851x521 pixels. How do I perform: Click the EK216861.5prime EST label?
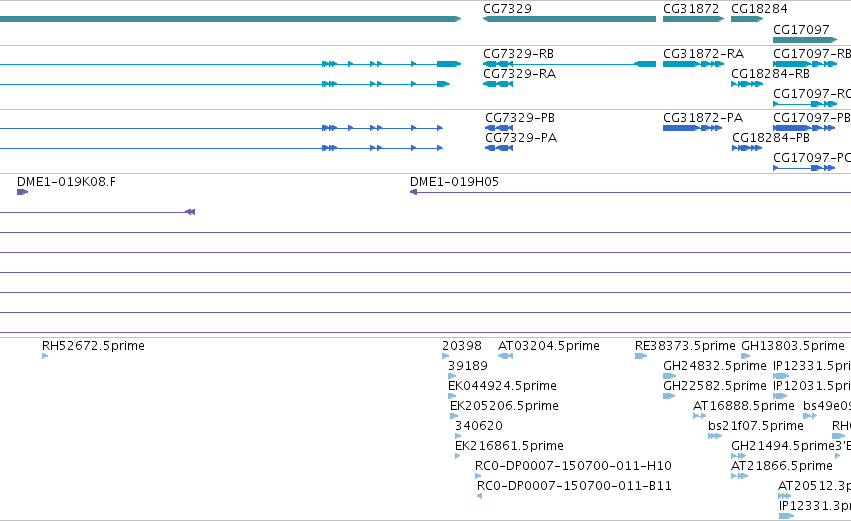coord(509,446)
